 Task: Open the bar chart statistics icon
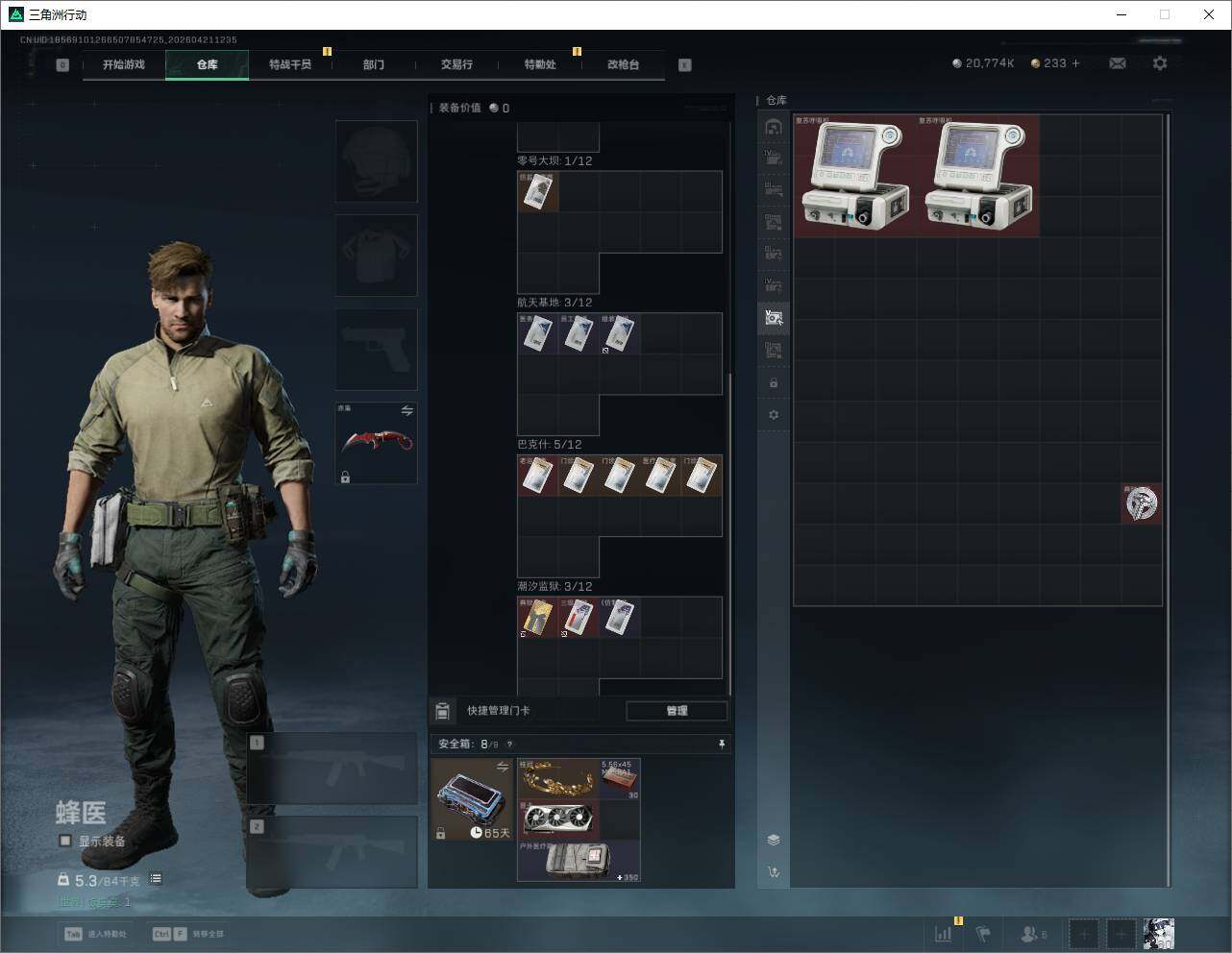(944, 934)
